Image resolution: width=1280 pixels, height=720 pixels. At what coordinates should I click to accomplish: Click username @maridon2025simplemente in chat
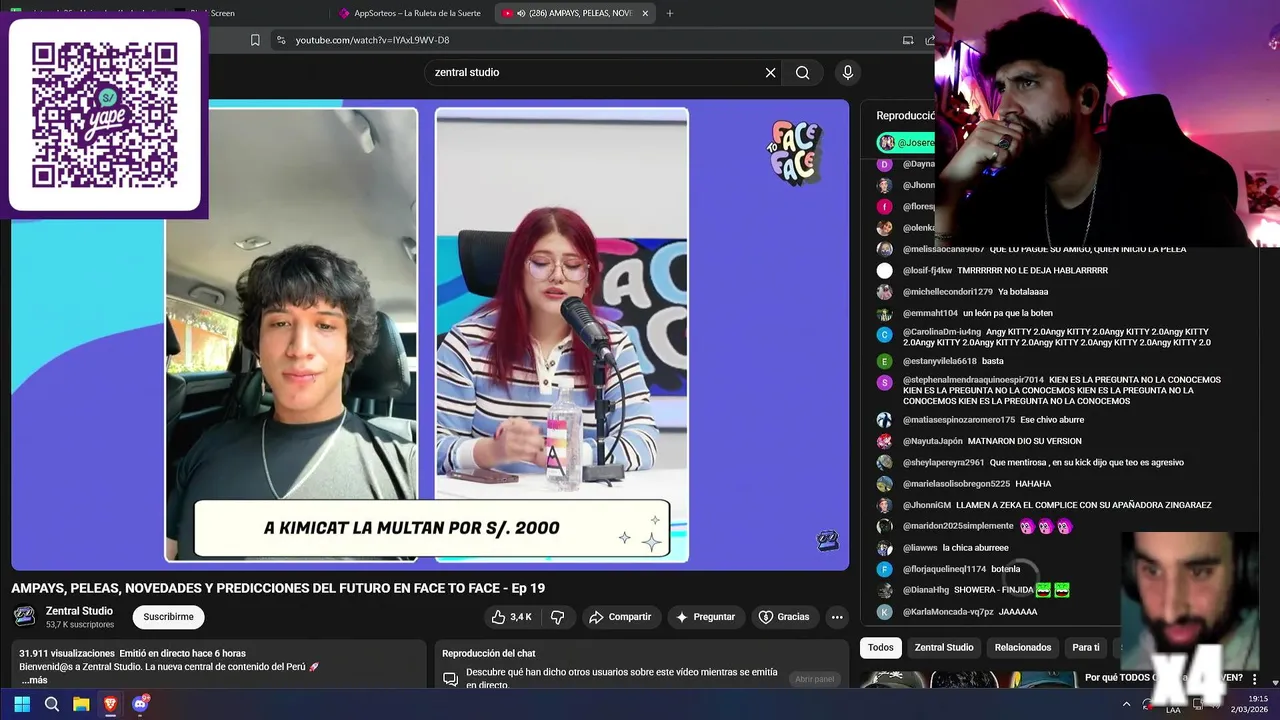958,526
